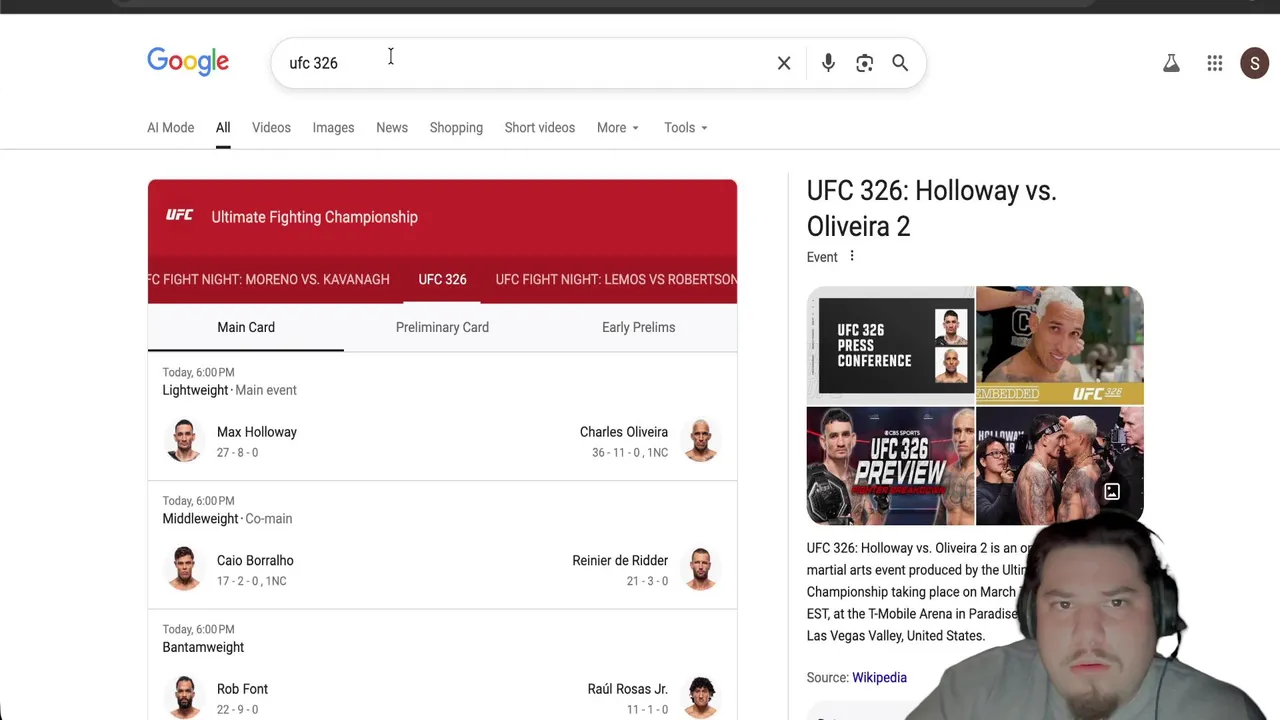The width and height of the screenshot is (1280, 720).
Task: Open the fighters face-off thumbnail
Action: 1059,465
